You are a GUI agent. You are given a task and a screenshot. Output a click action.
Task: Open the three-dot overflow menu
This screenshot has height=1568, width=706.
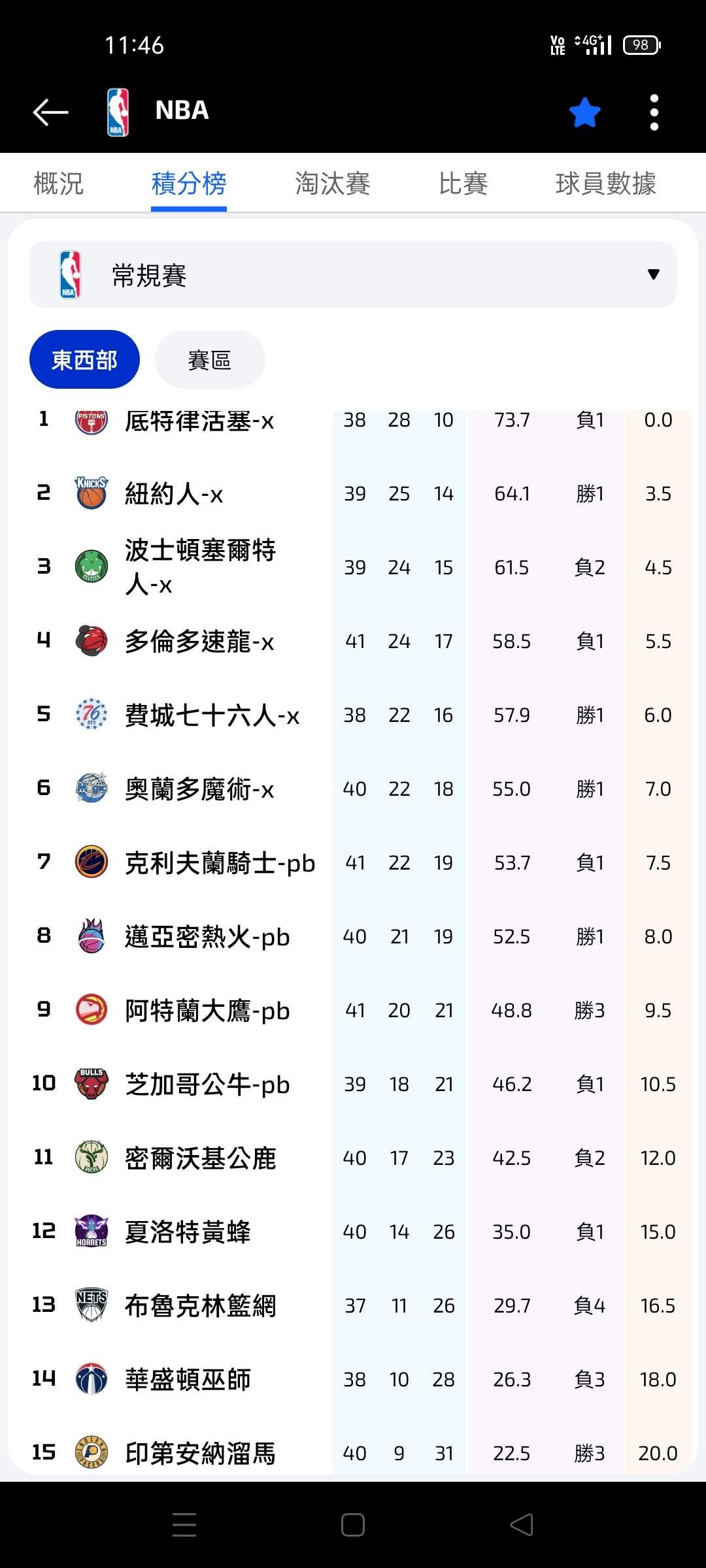[654, 112]
